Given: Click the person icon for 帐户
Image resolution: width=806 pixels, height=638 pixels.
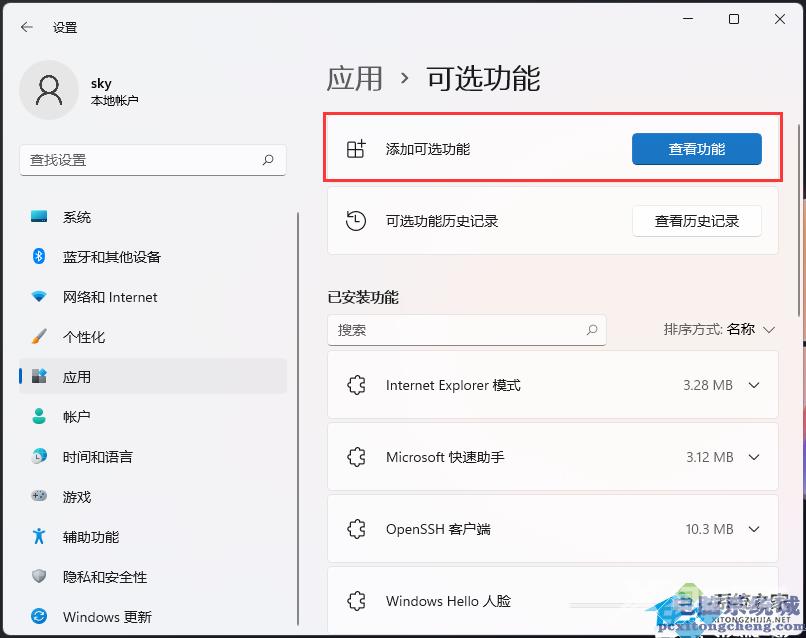Looking at the screenshot, I should 39,416.
